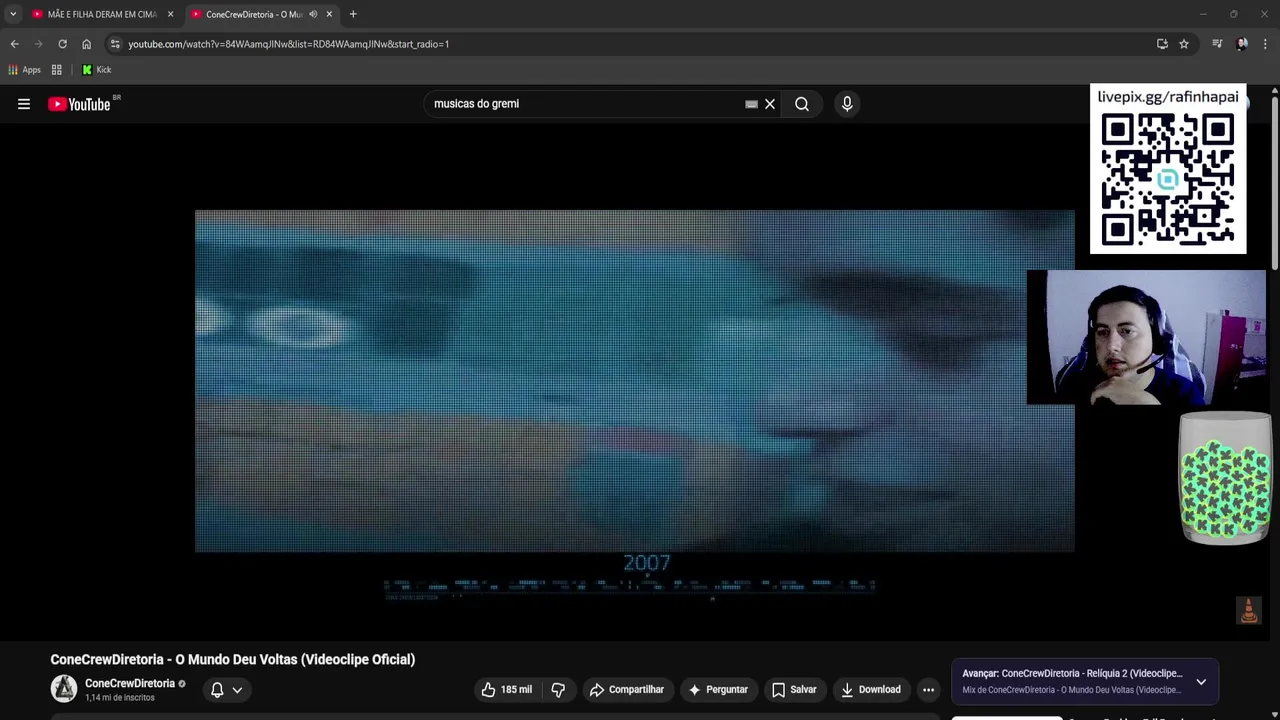Screen dimensions: 1280x720
Task: Expand the Avançar mix playlist panel
Action: (x=1201, y=682)
